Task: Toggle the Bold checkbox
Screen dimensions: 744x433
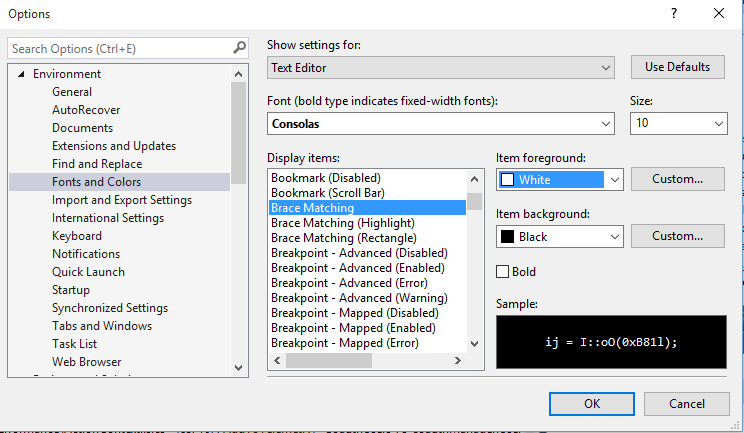Action: (x=502, y=272)
